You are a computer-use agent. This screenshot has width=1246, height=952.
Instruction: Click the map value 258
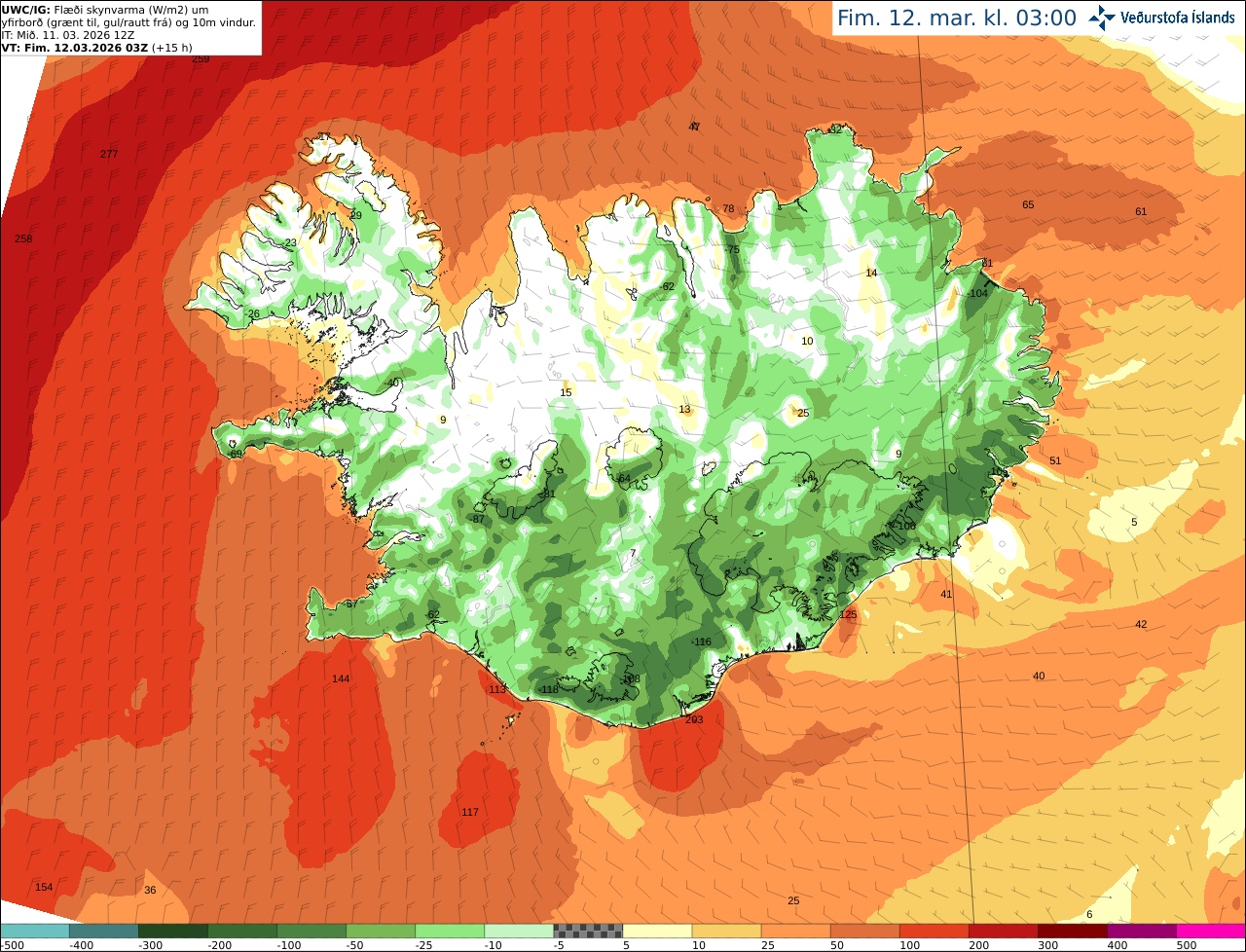coord(23,238)
